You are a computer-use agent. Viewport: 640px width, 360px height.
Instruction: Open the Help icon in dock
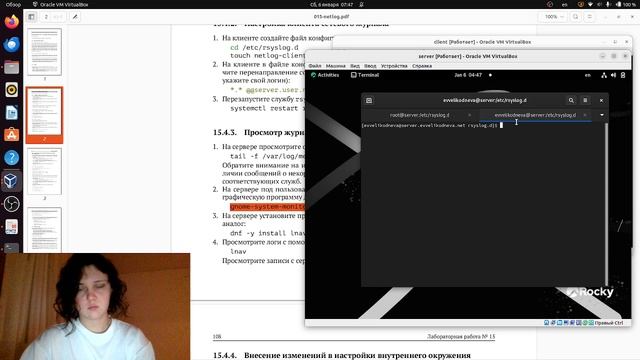tap(11, 158)
